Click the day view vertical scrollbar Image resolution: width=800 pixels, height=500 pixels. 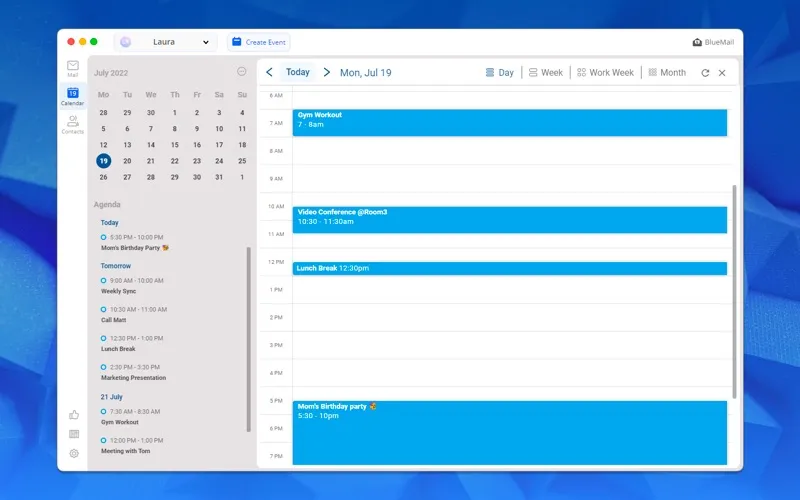pyautogui.click(x=734, y=291)
